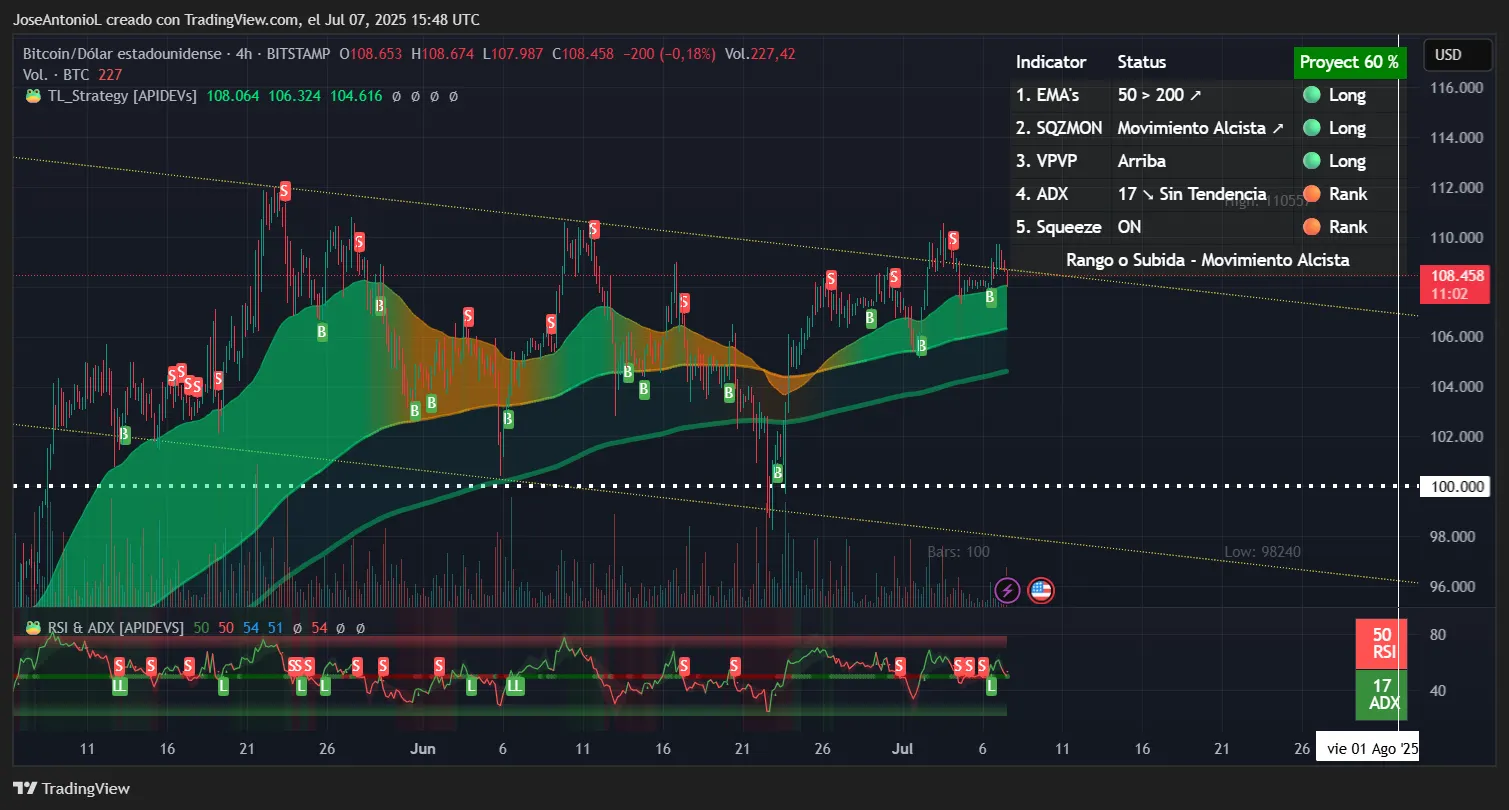Open the US flag economic events icon
This screenshot has width=1509, height=810.
[1041, 591]
